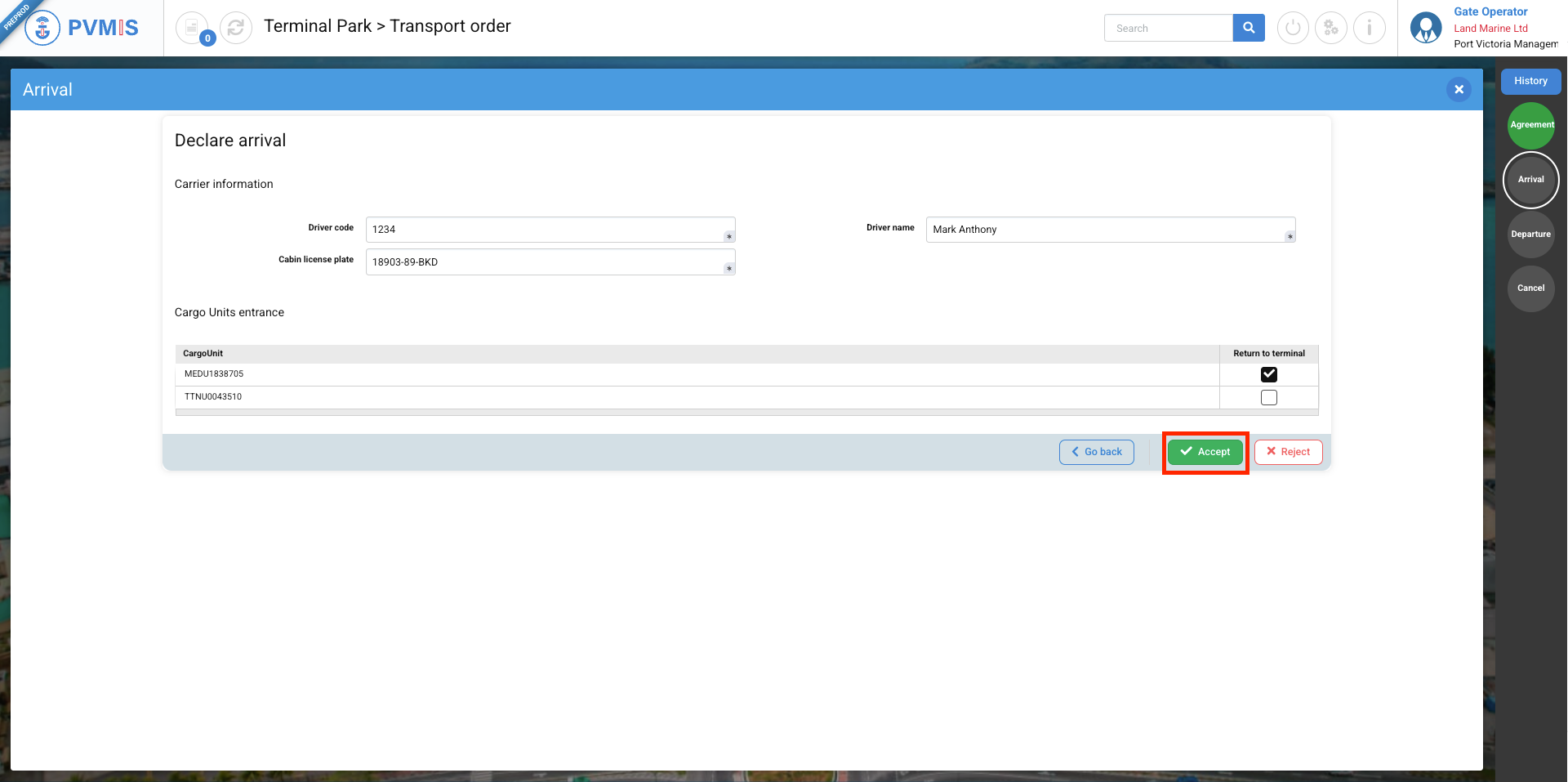
Task: Select the Cancel workflow step
Action: click(x=1530, y=288)
